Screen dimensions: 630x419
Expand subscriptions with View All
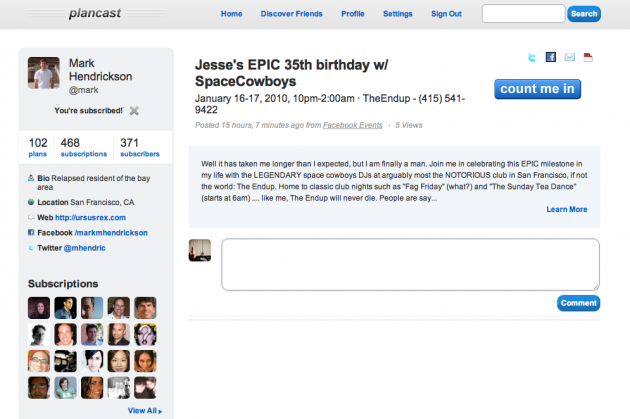click(x=143, y=410)
